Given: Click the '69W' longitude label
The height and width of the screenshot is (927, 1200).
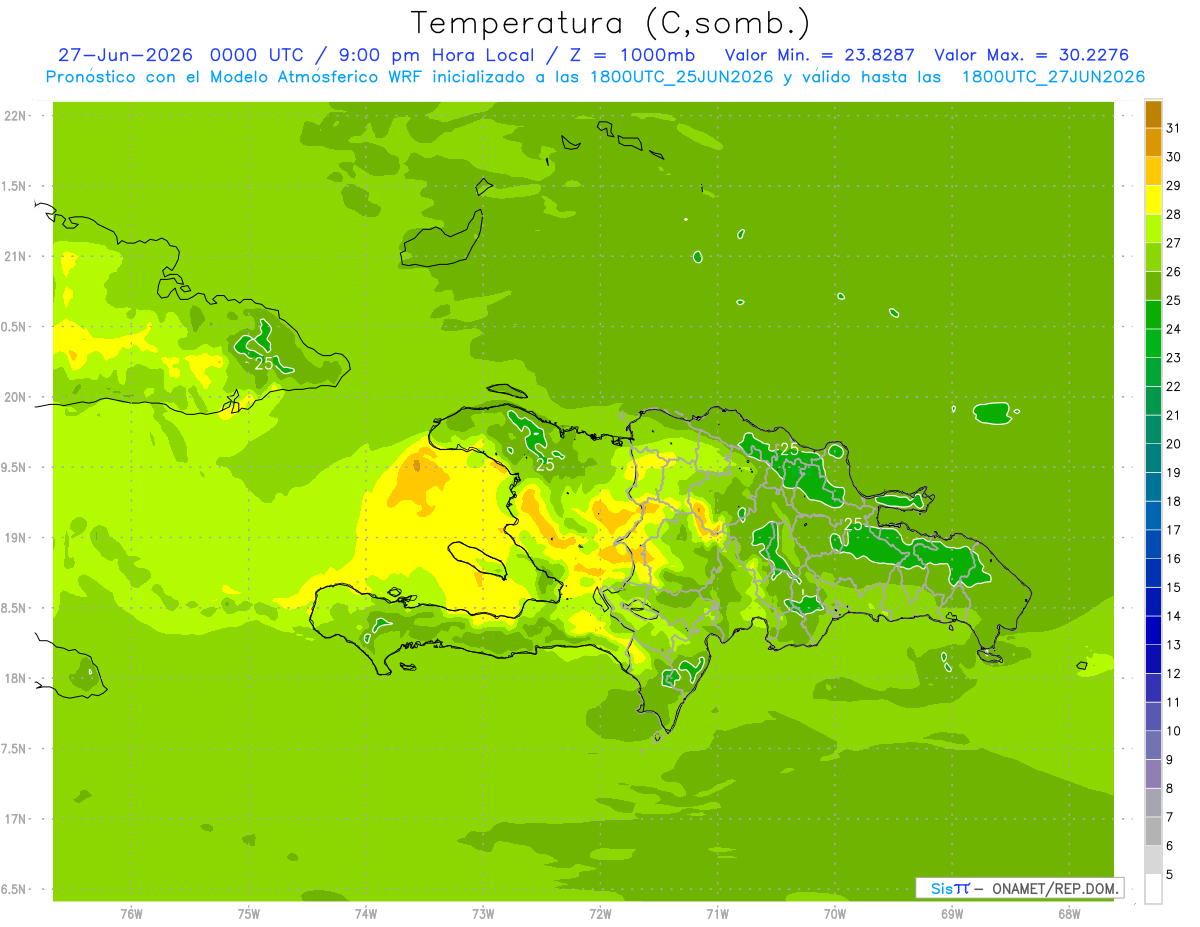Looking at the screenshot, I should pyautogui.click(x=952, y=913).
